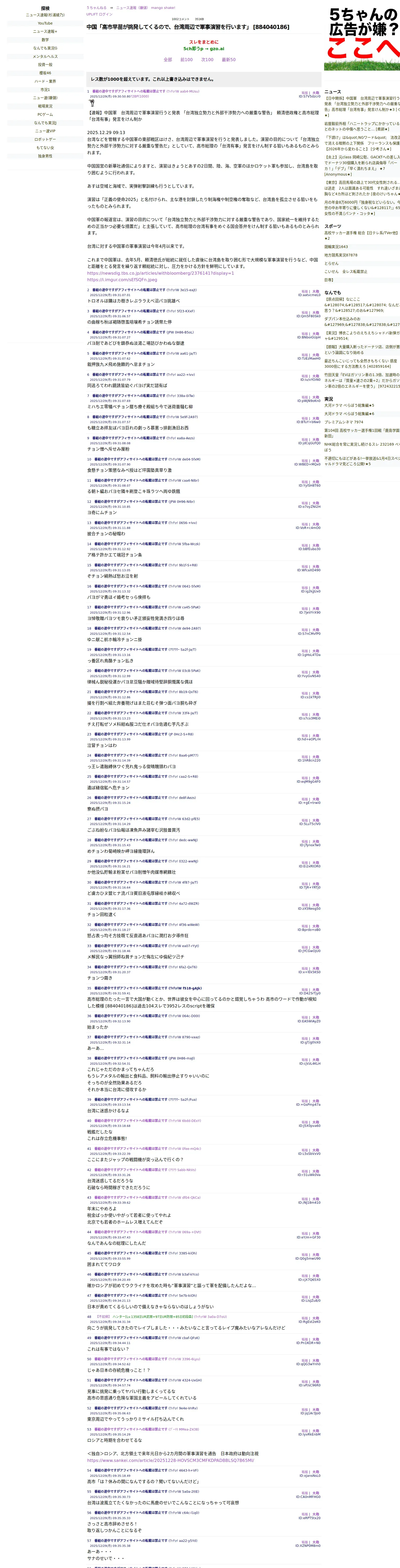Open YouTube board link in sidebar
Viewport: 400px width, 1568px height.
[45, 23]
